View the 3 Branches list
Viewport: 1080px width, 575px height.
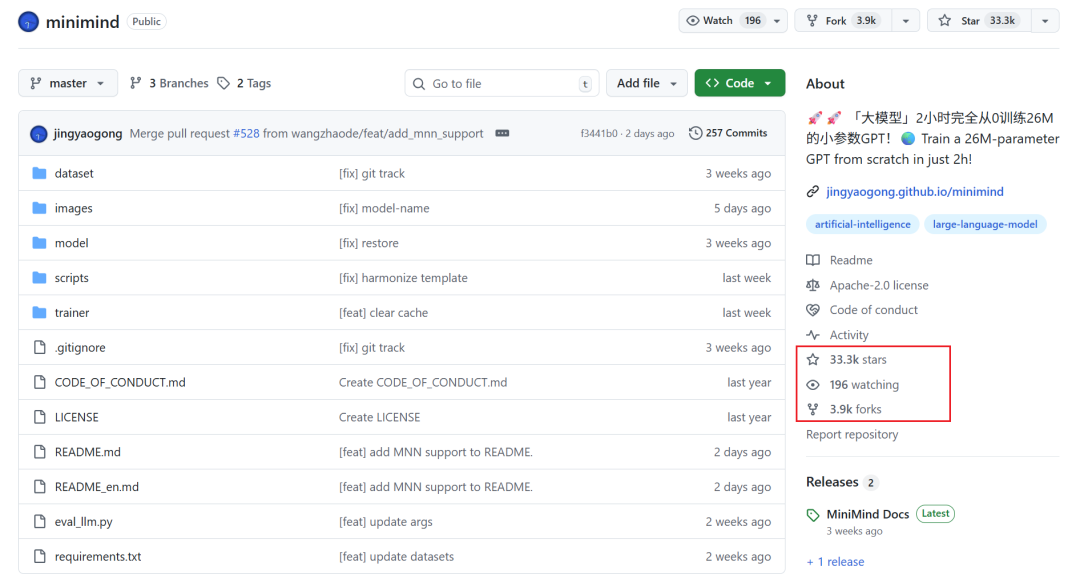point(169,83)
